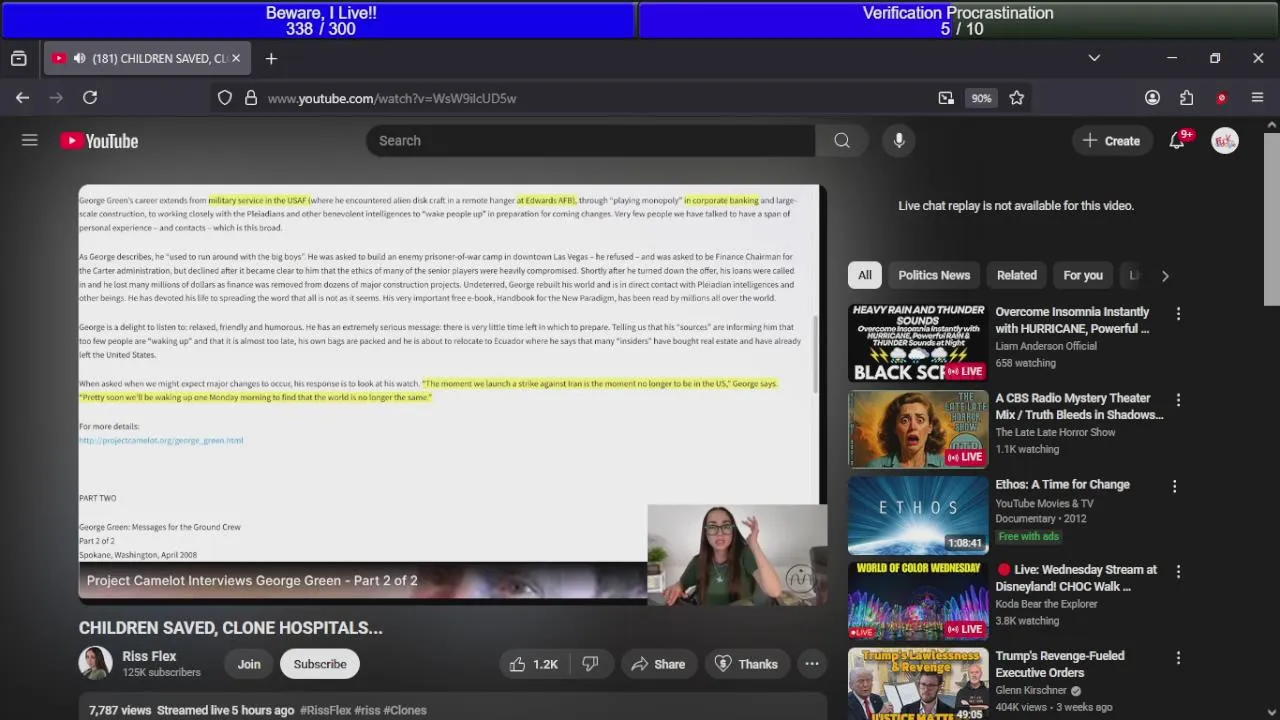Open Glenn Kirschner channel name
1280x720 pixels.
coord(1031,690)
